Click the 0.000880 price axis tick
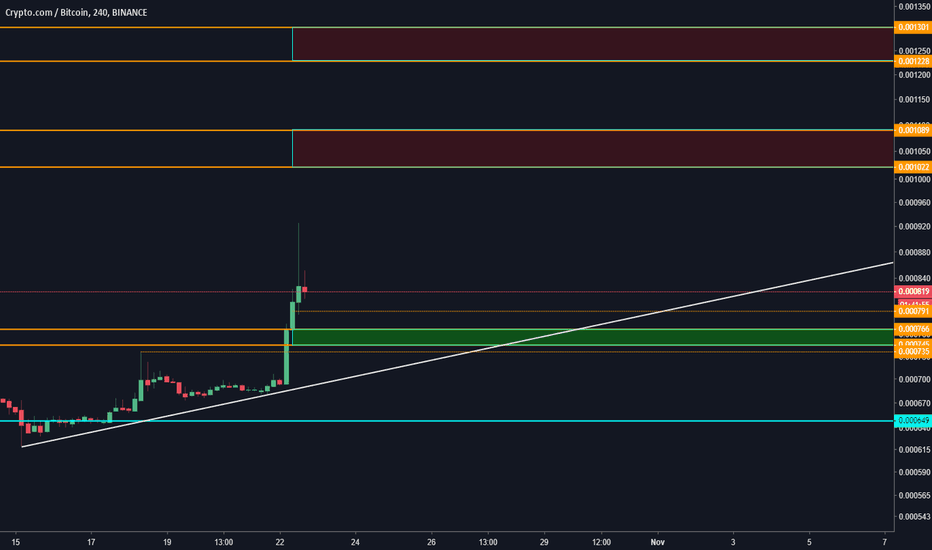Viewport: 932px width, 550px height. click(914, 253)
